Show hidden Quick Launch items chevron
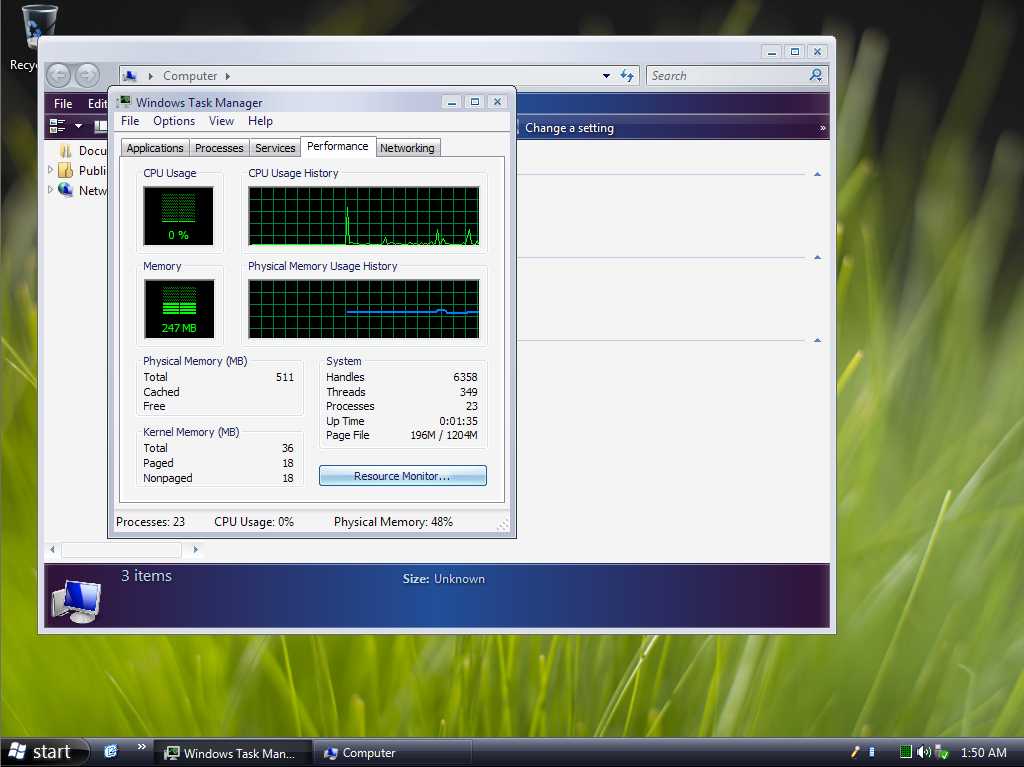Screen dimensions: 1024x767 142,746
